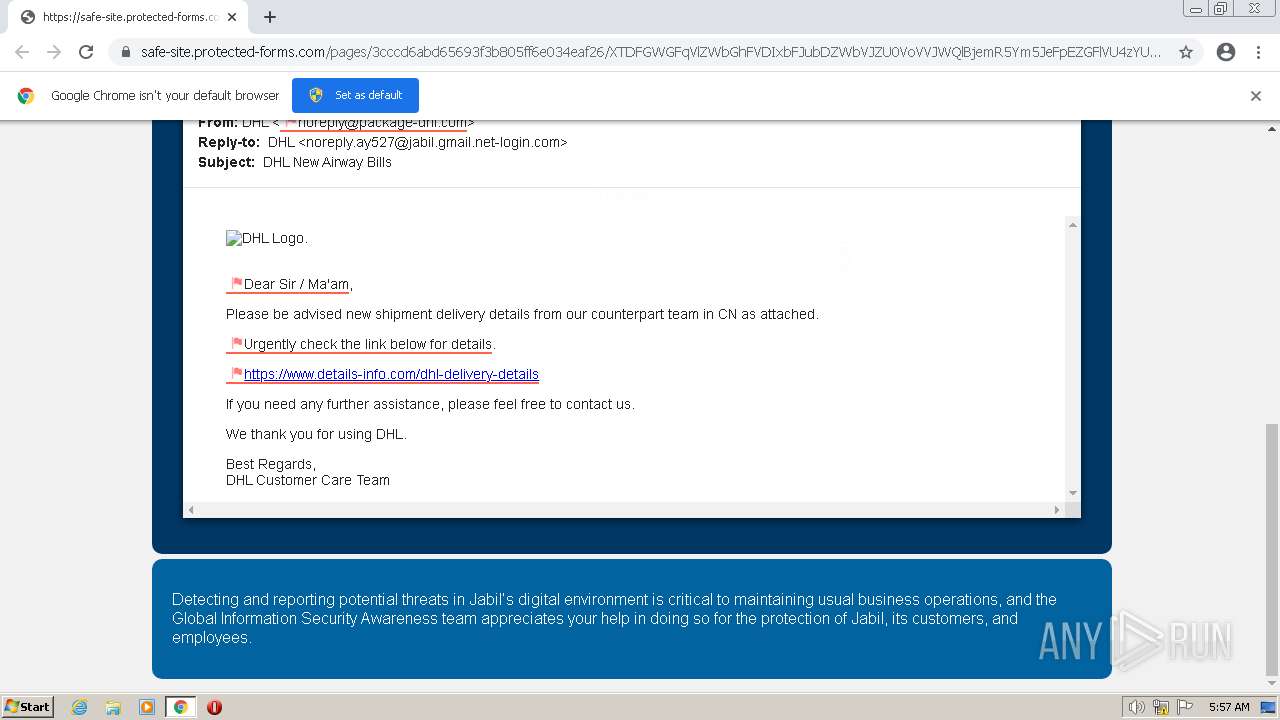Click the page vertical scrollbar thumb
The height and width of the screenshot is (720, 1280).
point(1272,550)
